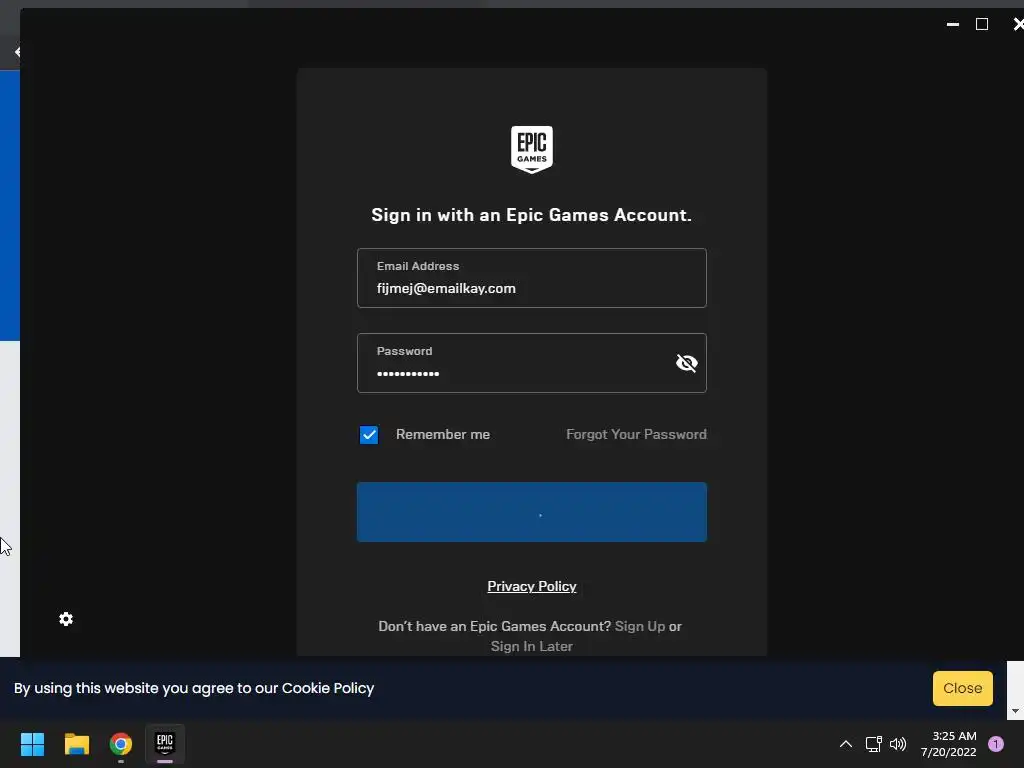Click the back arrow in the window behind
Viewport: 1024px width, 768px height.
pos(17,52)
